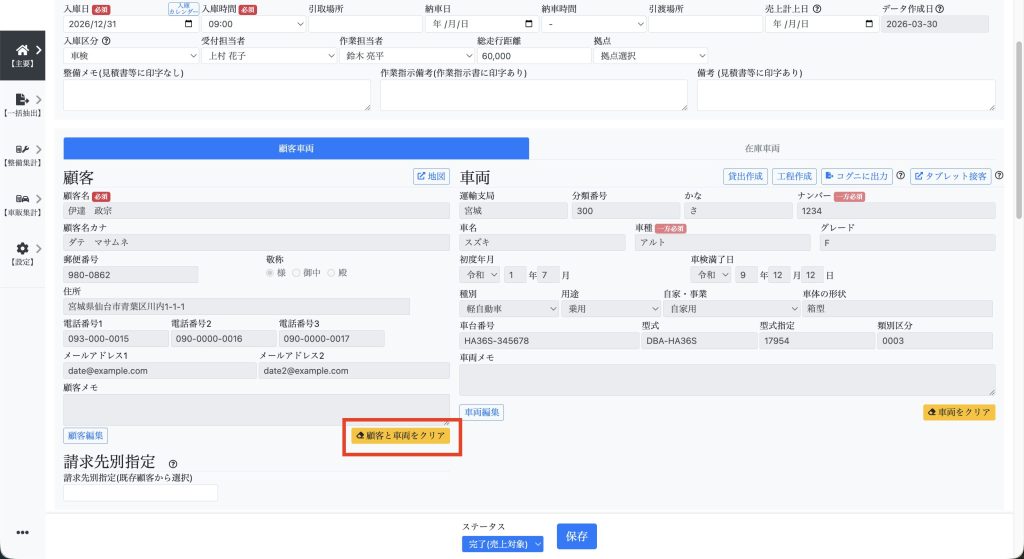Click the 地図 map button
This screenshot has width=1024, height=559.
click(431, 176)
